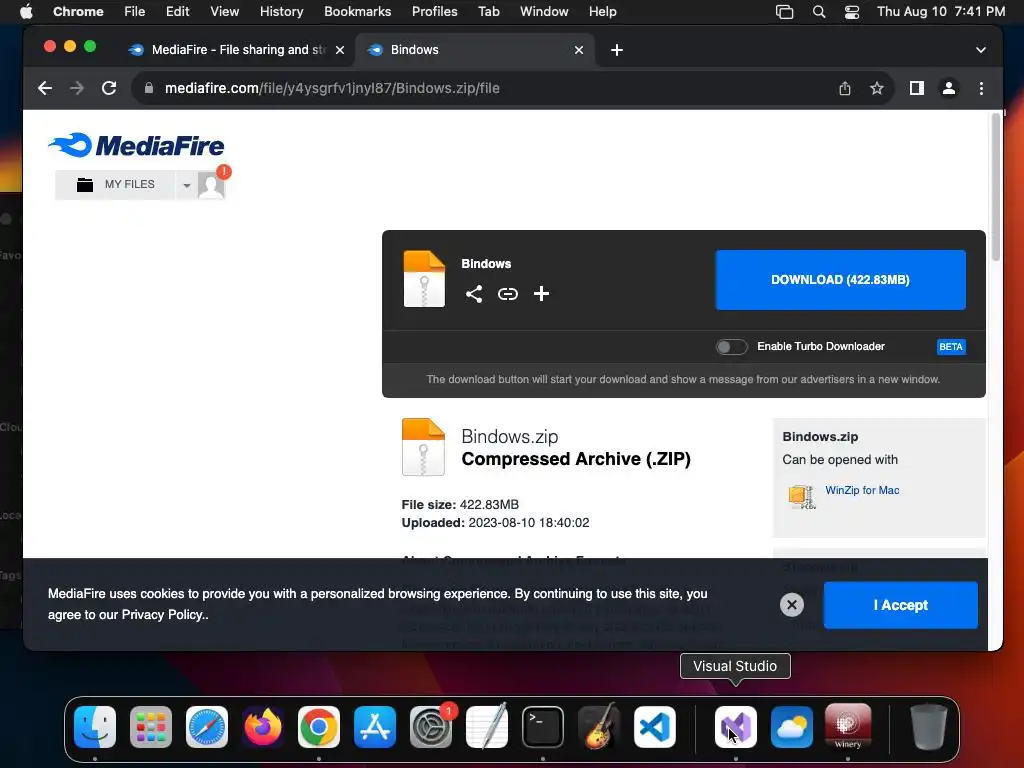Reload the page
1024x768 pixels.
coord(109,88)
